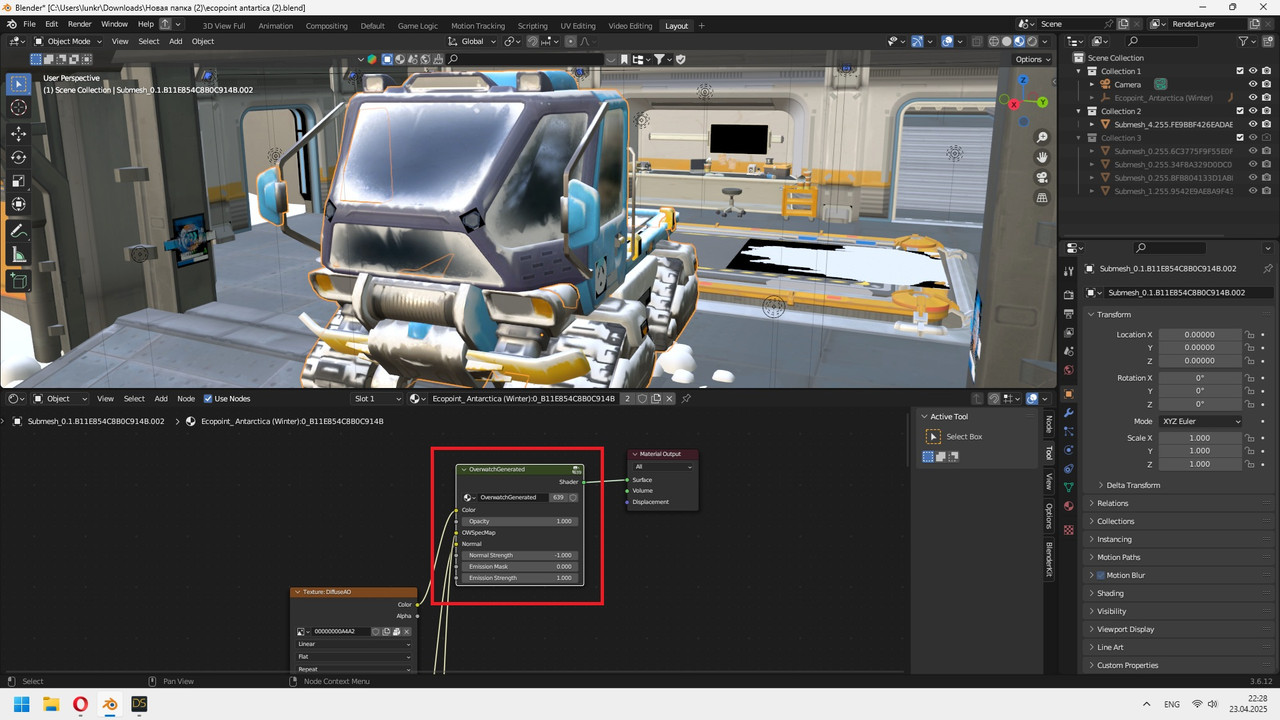The height and width of the screenshot is (720, 1280).
Task: Open rotation Mode XYZ Euler dropdown
Action: 1200,421
